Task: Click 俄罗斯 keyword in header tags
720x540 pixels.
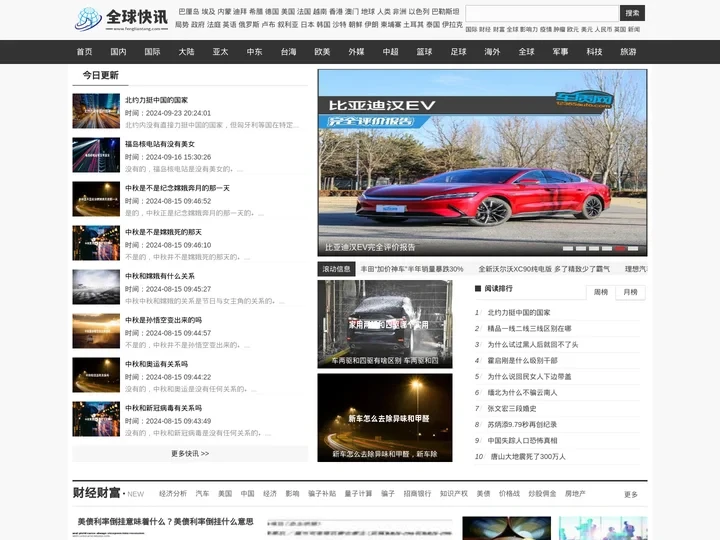Action: click(x=249, y=25)
